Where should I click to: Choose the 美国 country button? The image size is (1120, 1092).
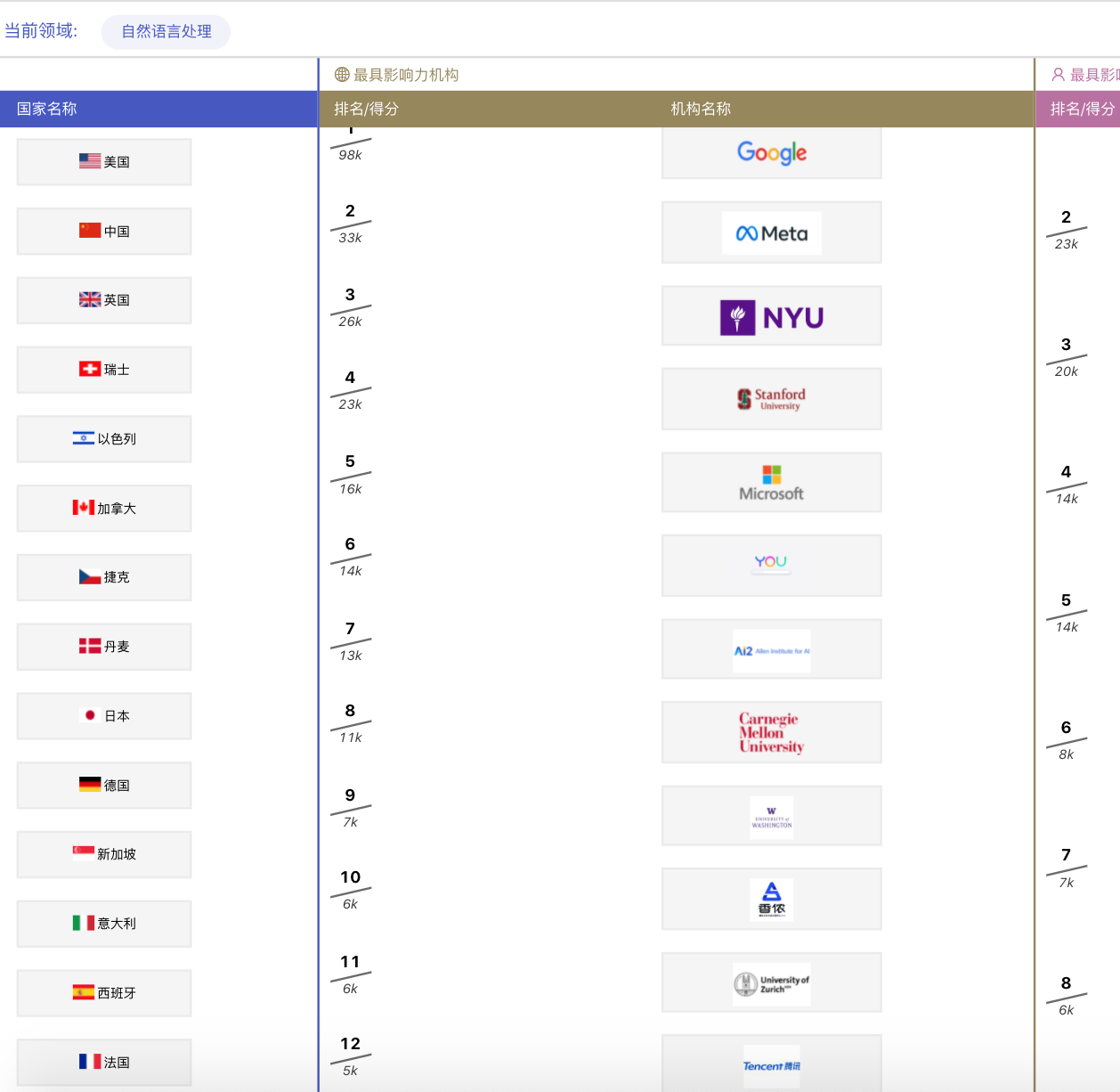pos(104,162)
